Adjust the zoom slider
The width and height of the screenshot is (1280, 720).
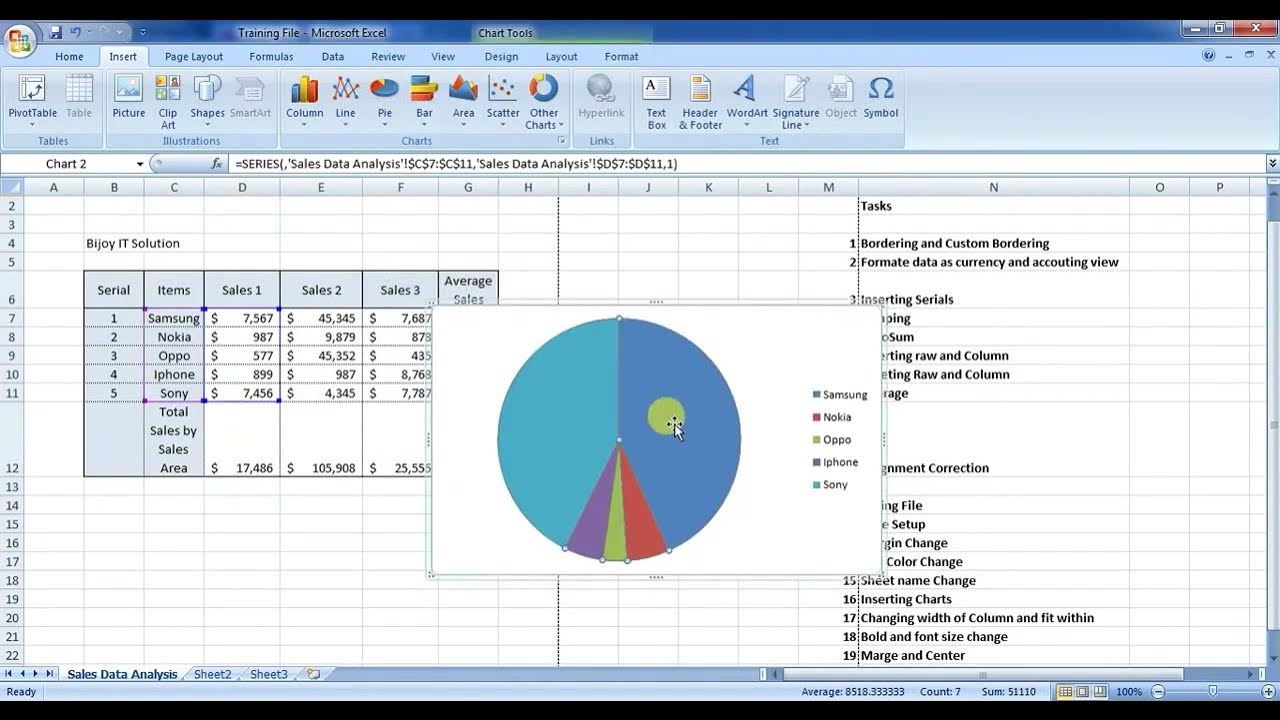[x=1212, y=692]
